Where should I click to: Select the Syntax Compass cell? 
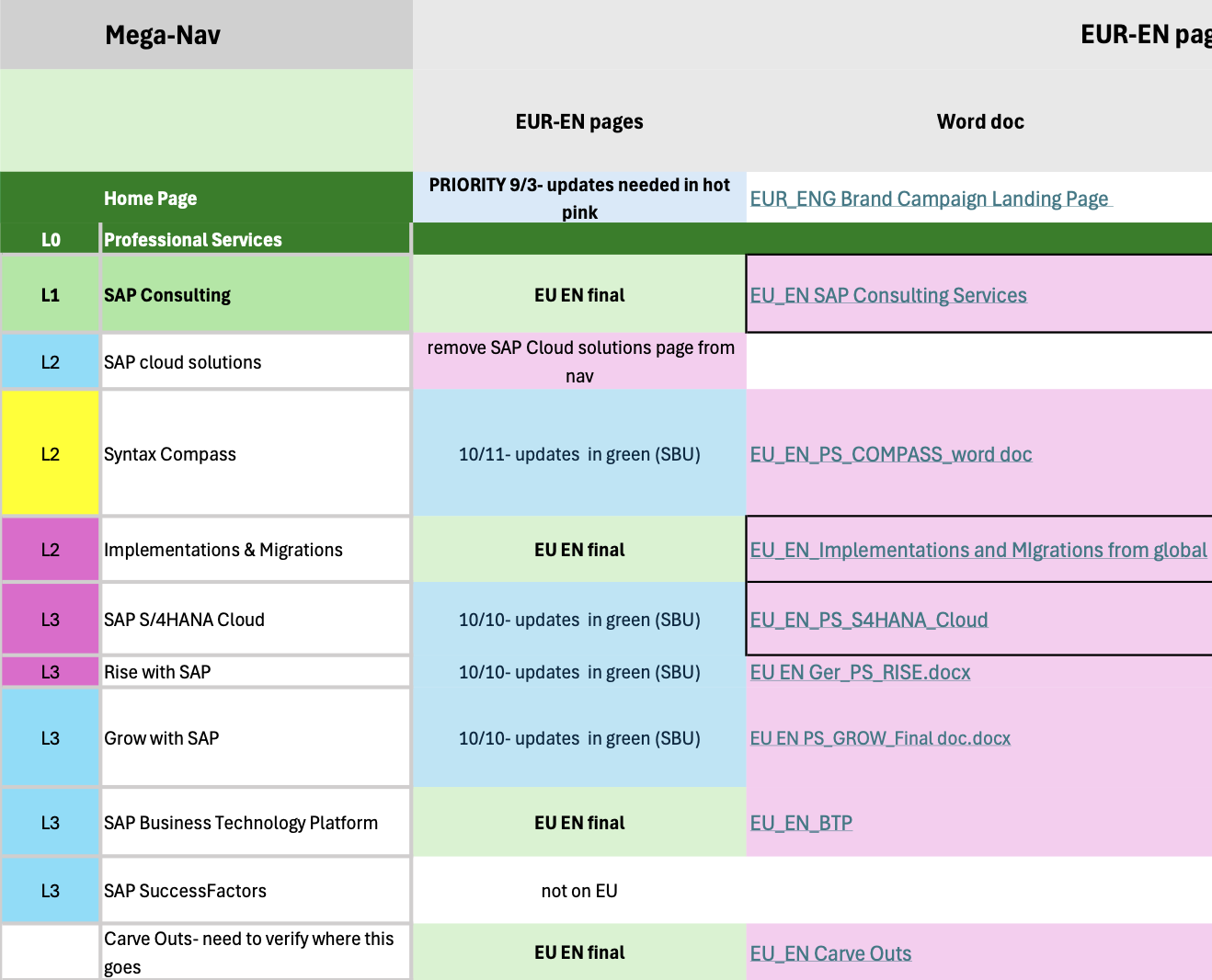[256, 453]
